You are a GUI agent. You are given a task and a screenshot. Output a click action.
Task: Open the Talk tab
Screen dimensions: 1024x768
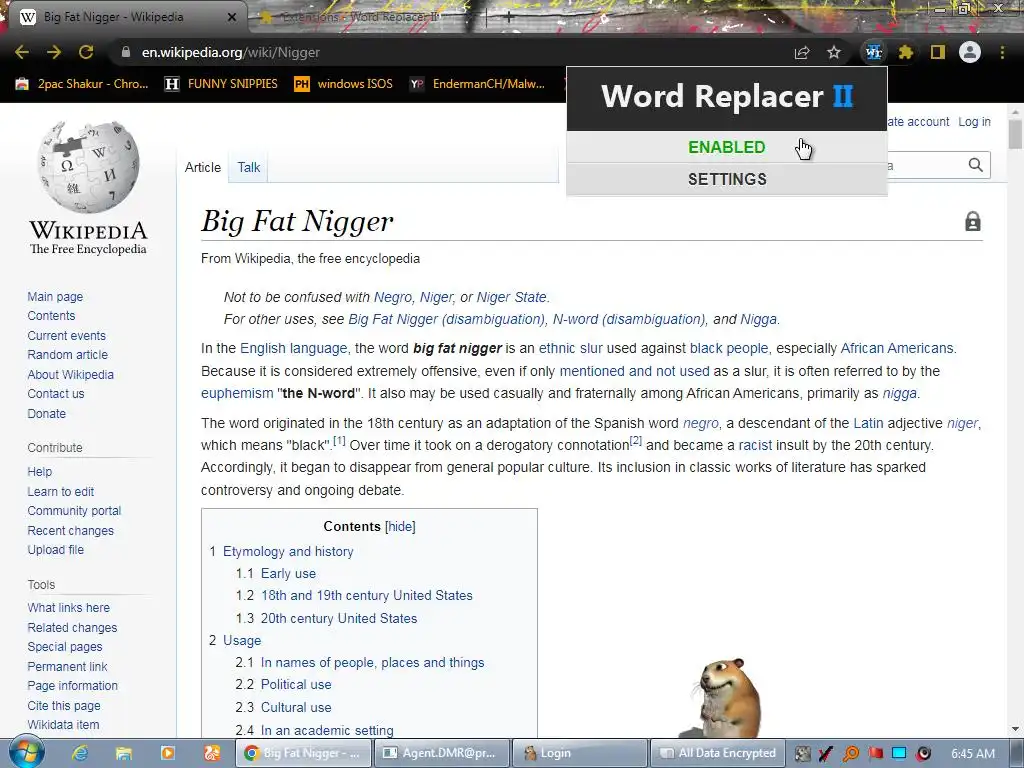[x=248, y=167]
